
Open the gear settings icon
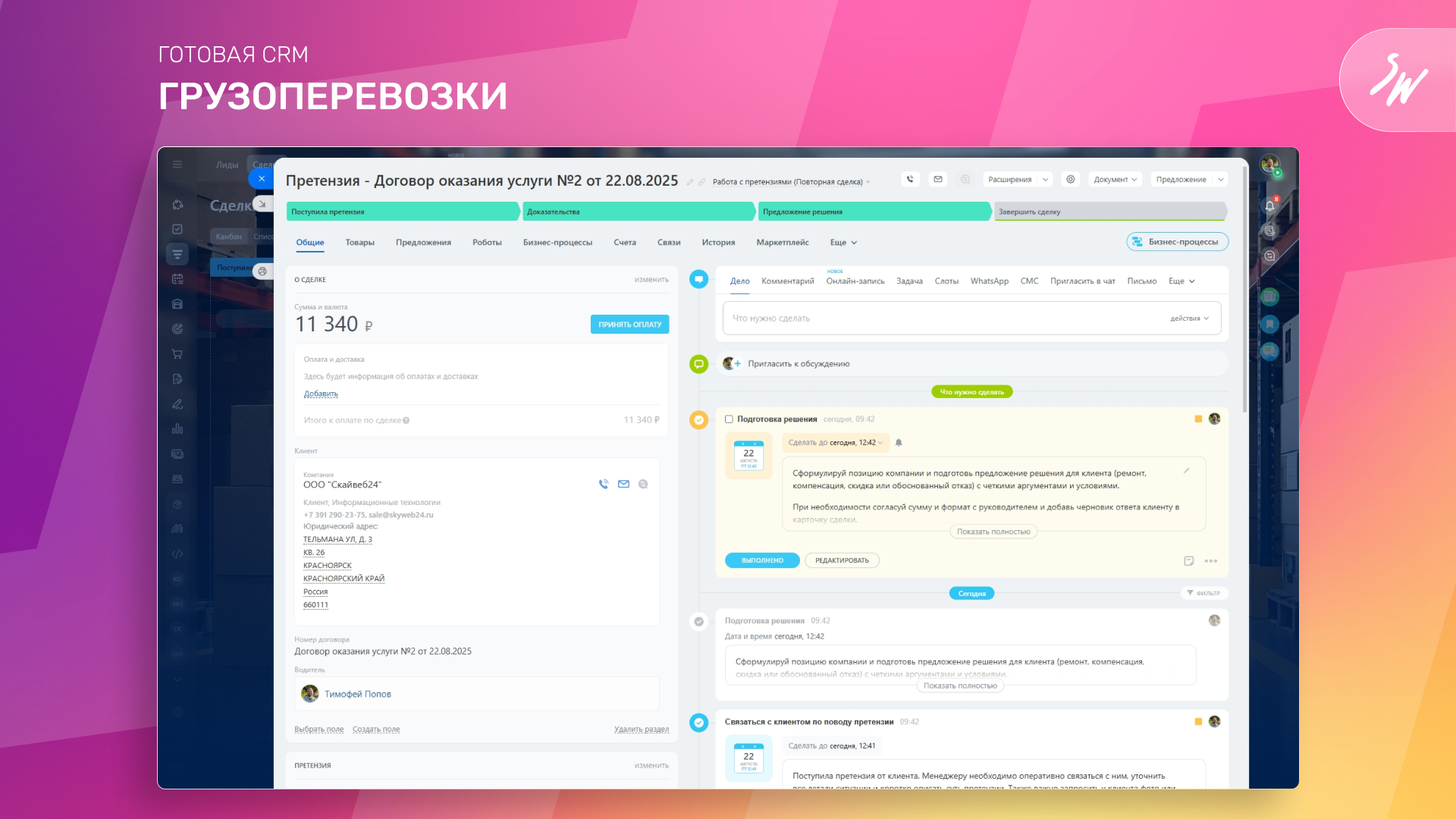click(x=1071, y=180)
